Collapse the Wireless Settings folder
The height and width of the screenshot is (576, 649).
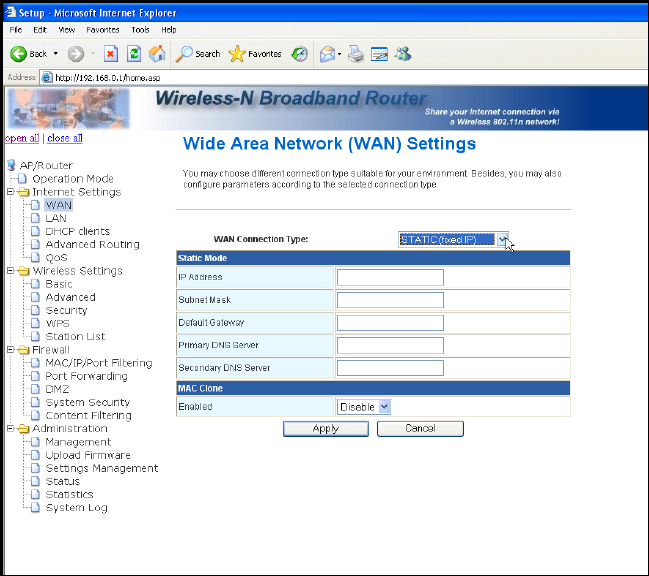tap(10, 271)
